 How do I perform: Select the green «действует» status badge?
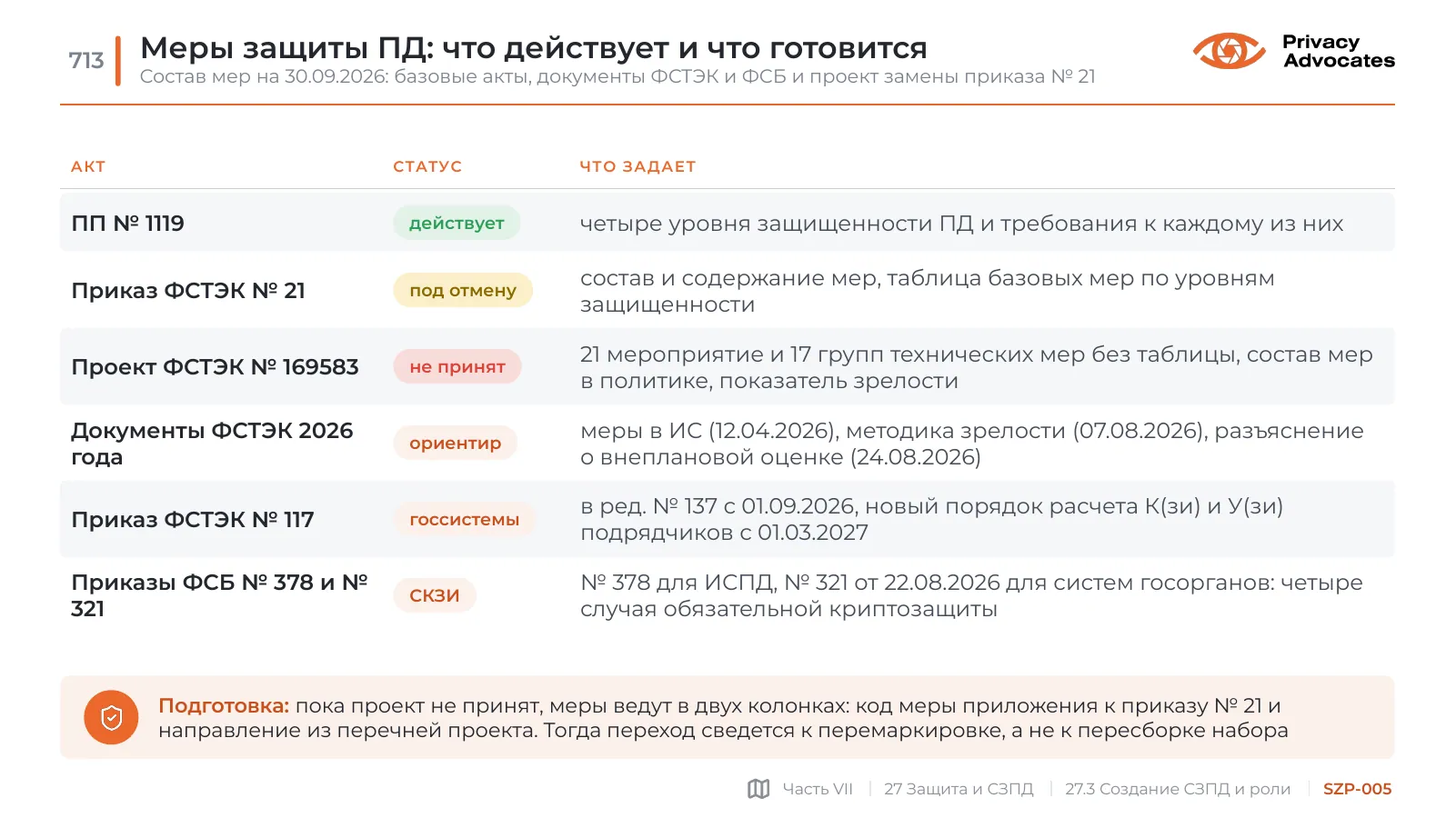(x=457, y=223)
